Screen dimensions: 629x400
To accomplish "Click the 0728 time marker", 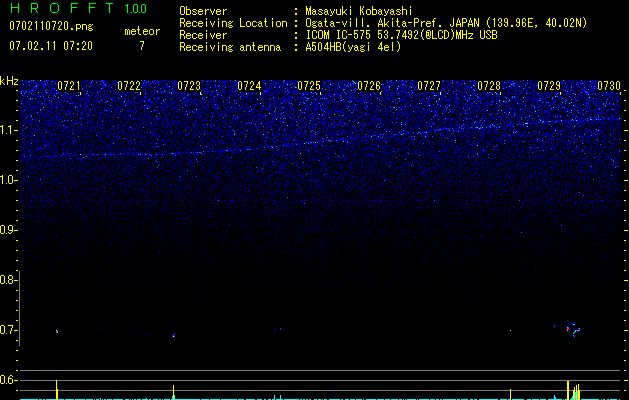I will (x=489, y=86).
